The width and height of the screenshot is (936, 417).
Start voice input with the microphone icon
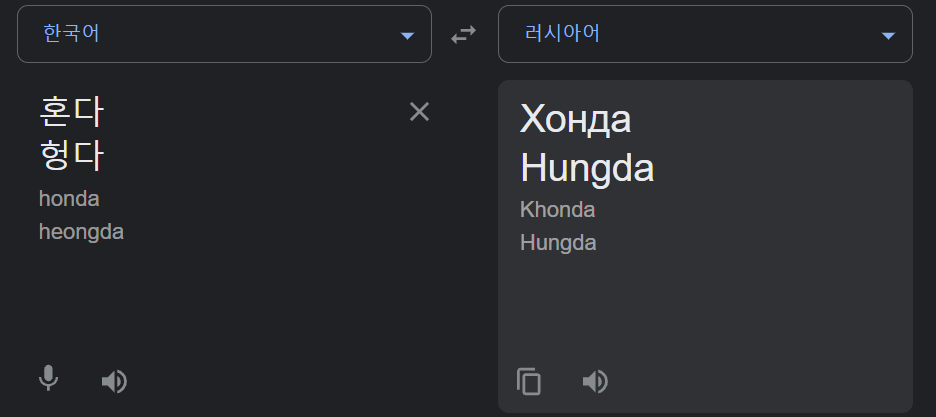[48, 378]
